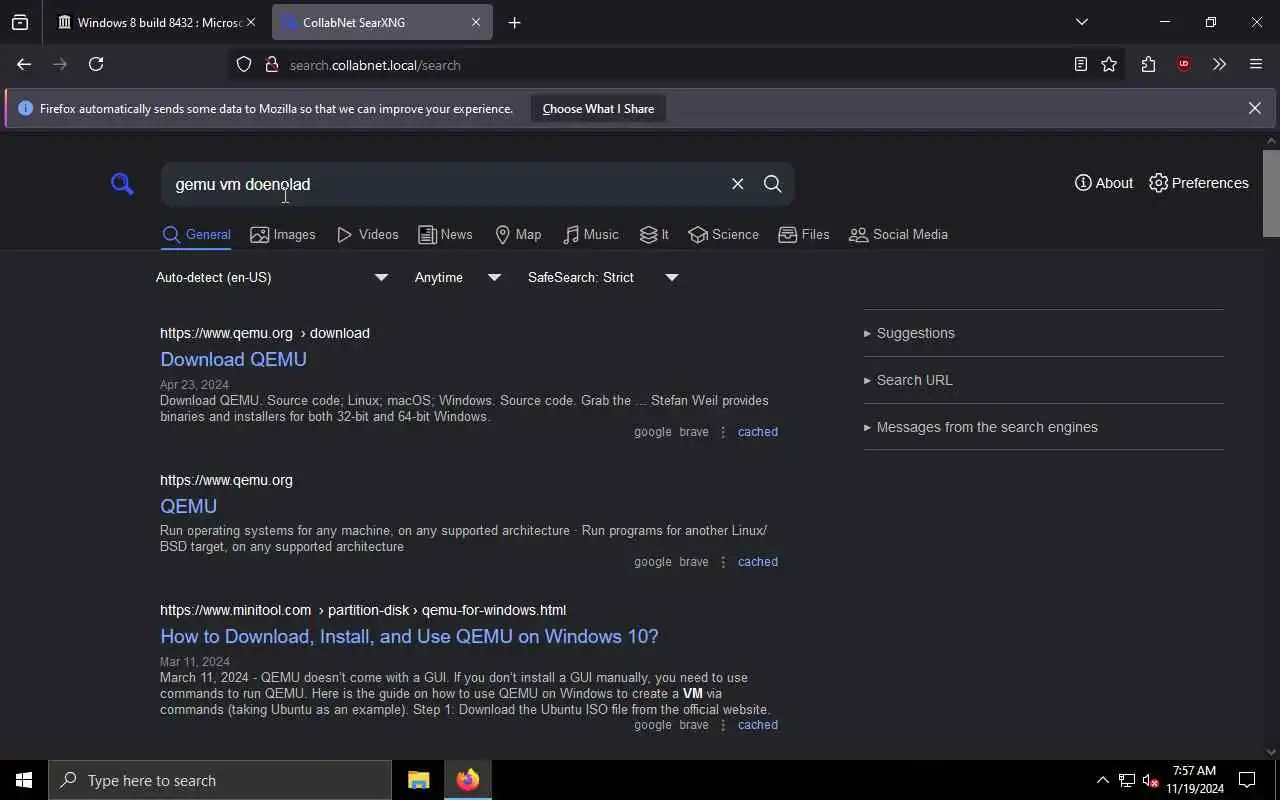Click the address bar URL
This screenshot has height=800, width=1280.
tap(375, 65)
